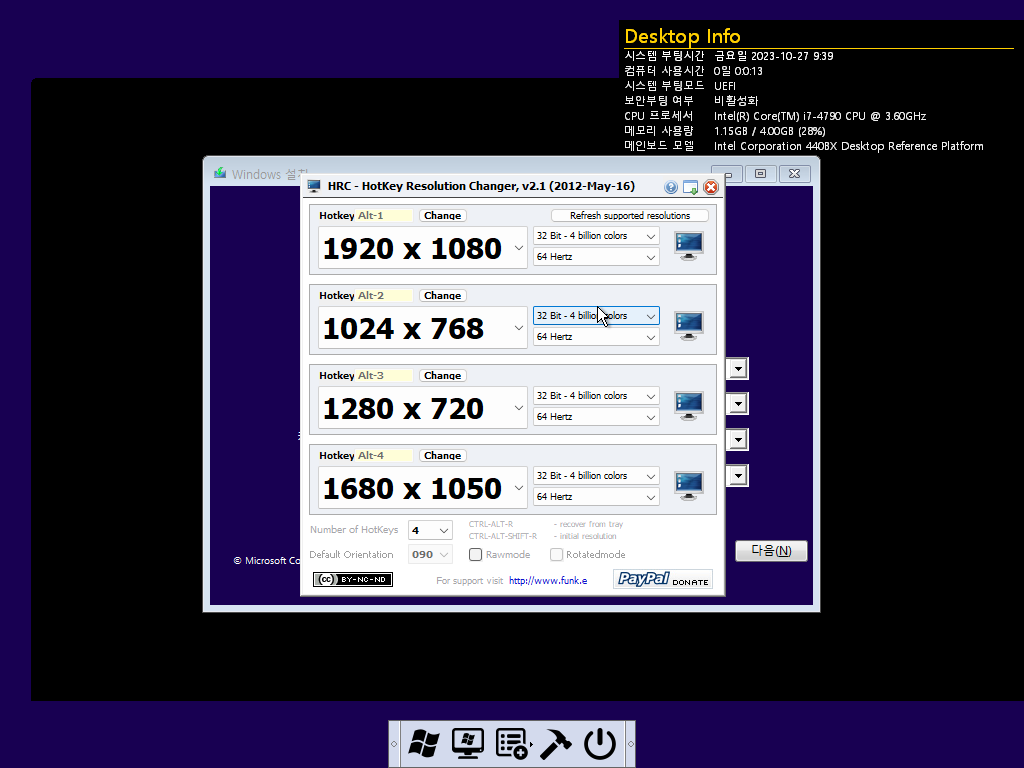The height and width of the screenshot is (768, 1024).
Task: Click the Alt-3 hotkey field
Action: [384, 376]
